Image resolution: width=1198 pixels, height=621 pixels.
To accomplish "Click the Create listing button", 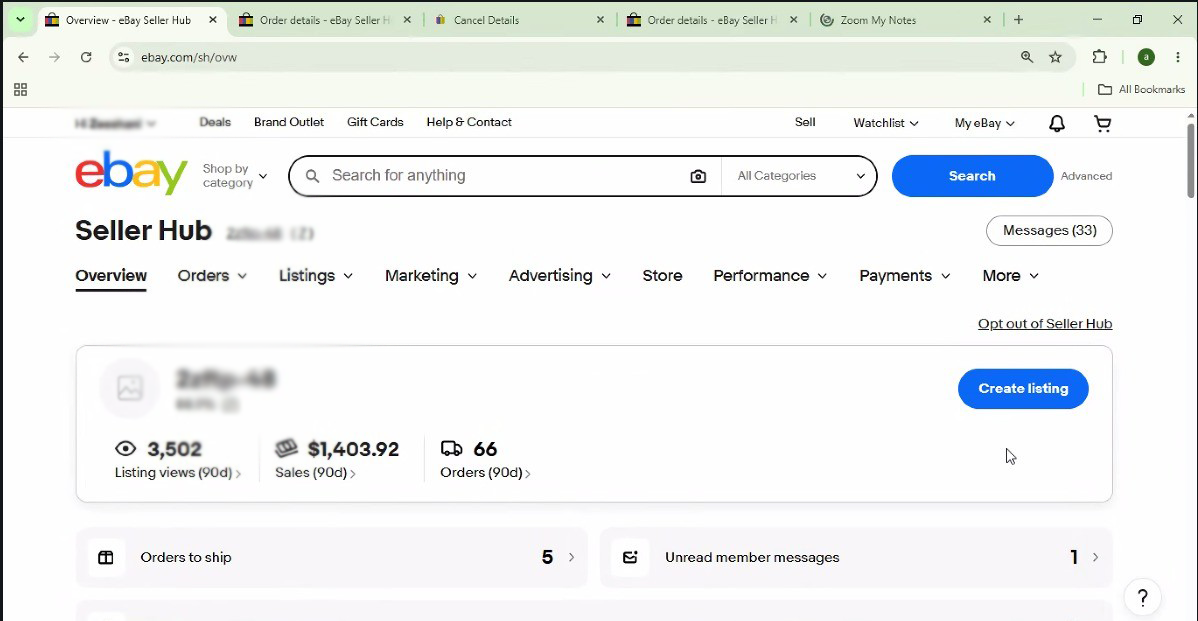I will 1023,389.
